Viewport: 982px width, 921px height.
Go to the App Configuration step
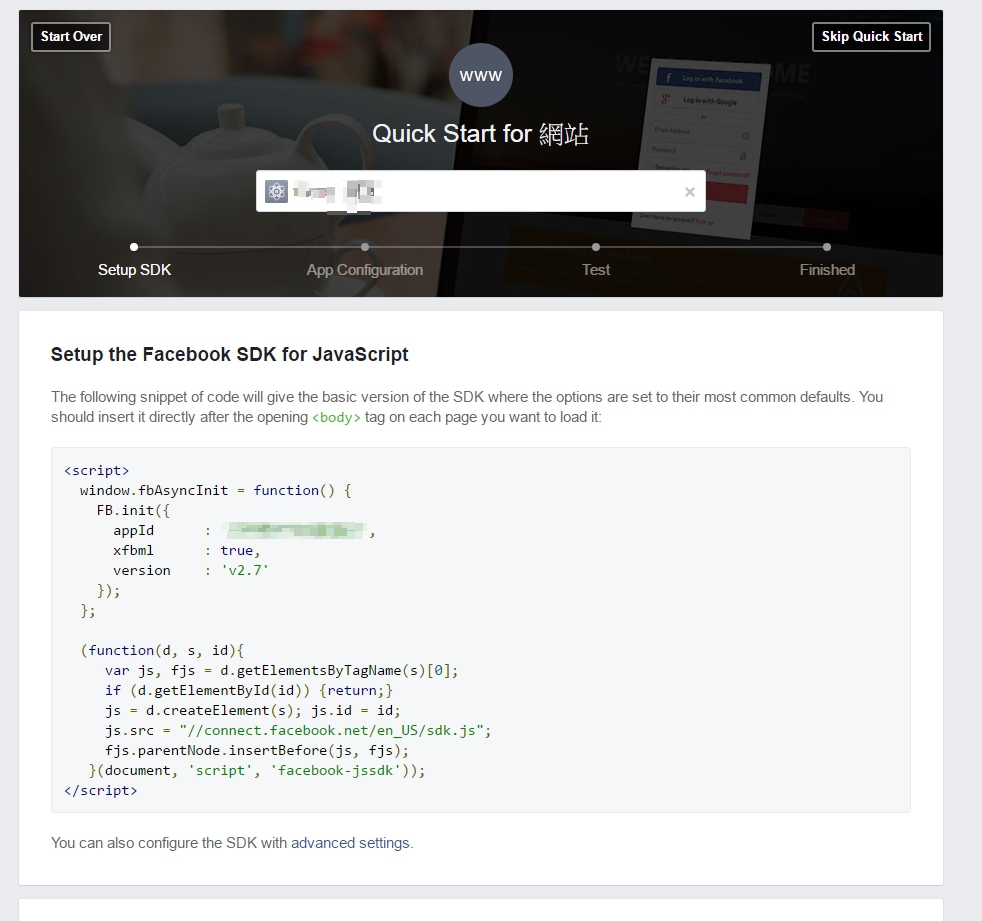(x=364, y=270)
